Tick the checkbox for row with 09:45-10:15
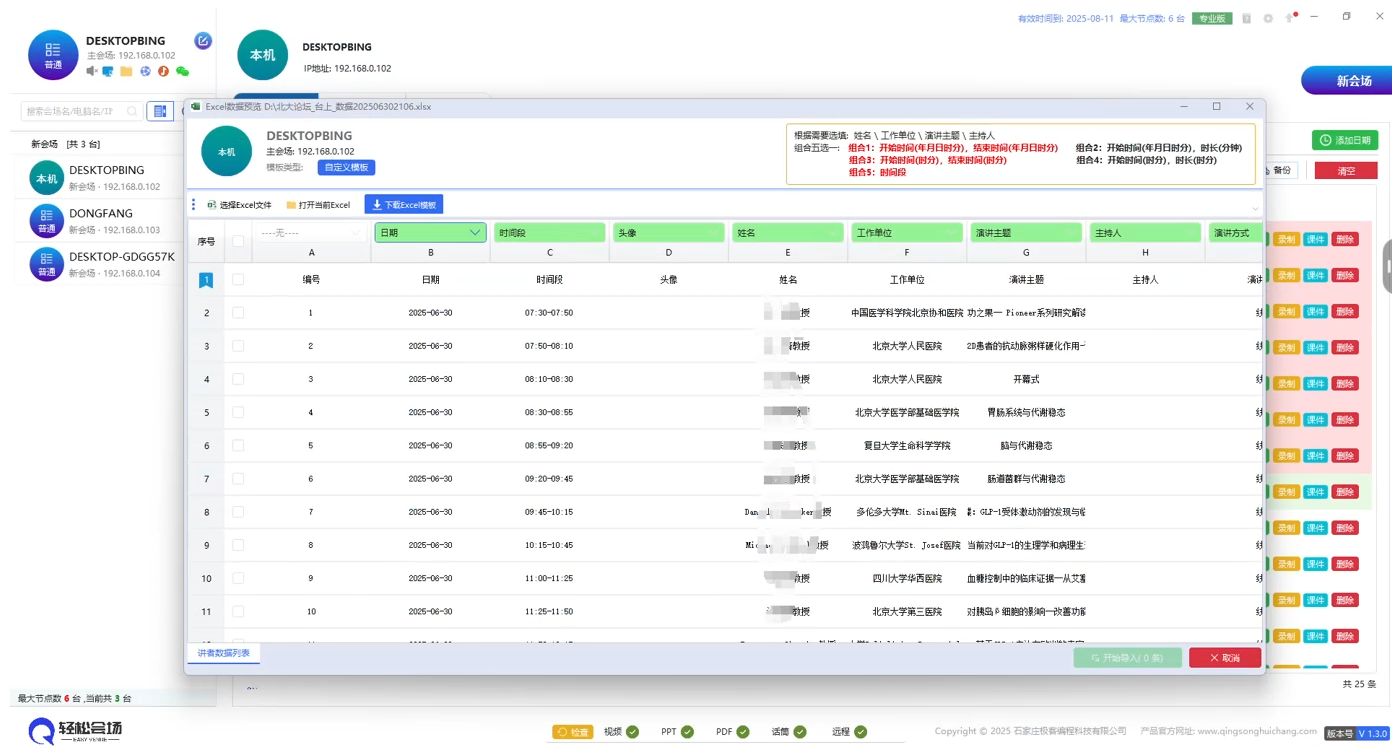The height and width of the screenshot is (755, 1392). (238, 512)
